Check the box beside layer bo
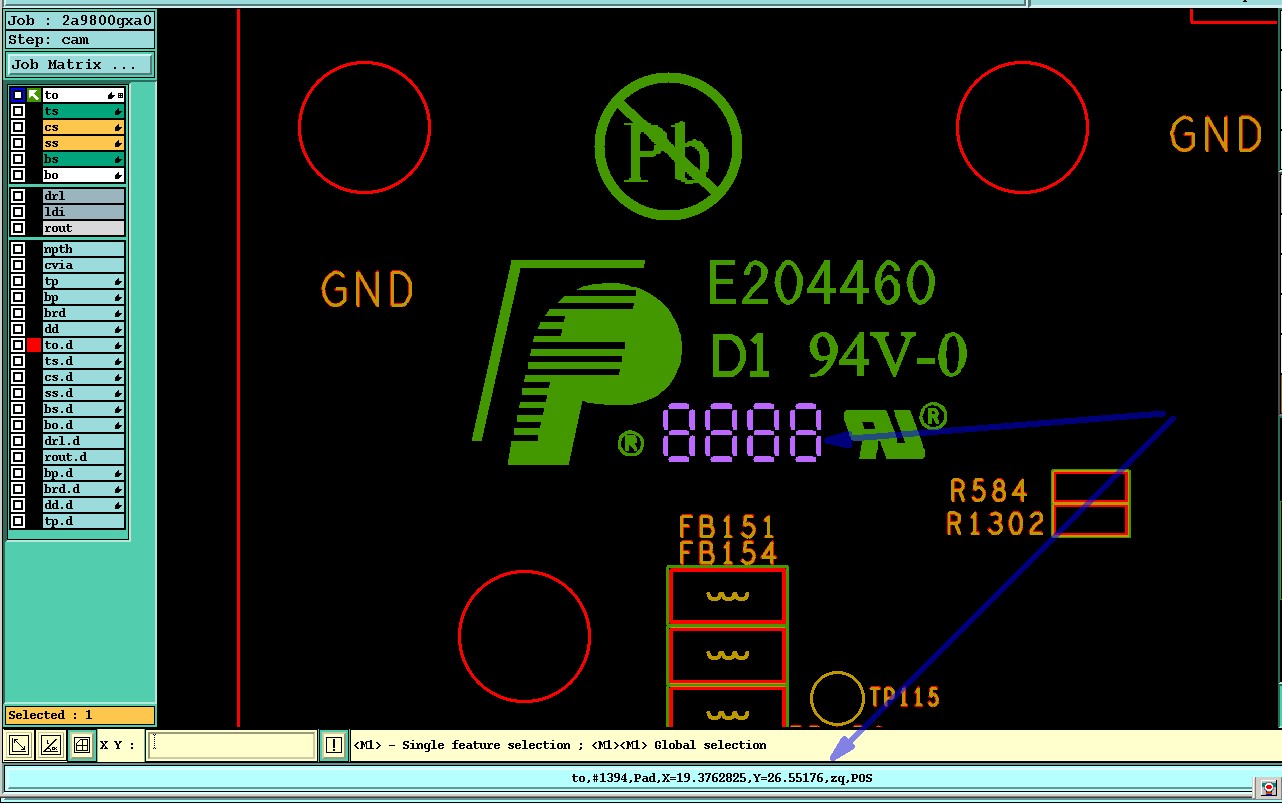The width and height of the screenshot is (1282, 804). [18, 175]
